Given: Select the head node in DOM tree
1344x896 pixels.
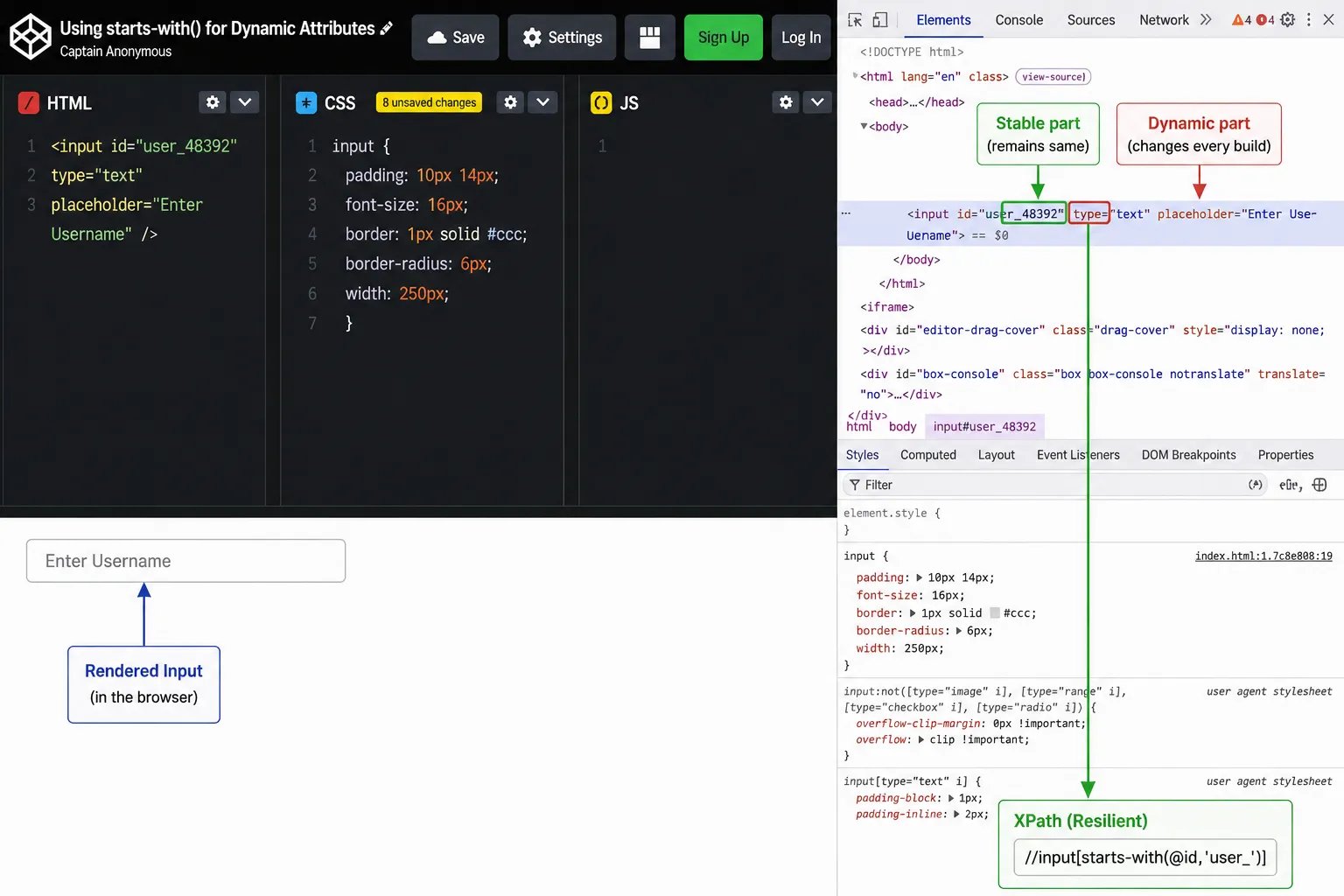Looking at the screenshot, I should pos(916,102).
